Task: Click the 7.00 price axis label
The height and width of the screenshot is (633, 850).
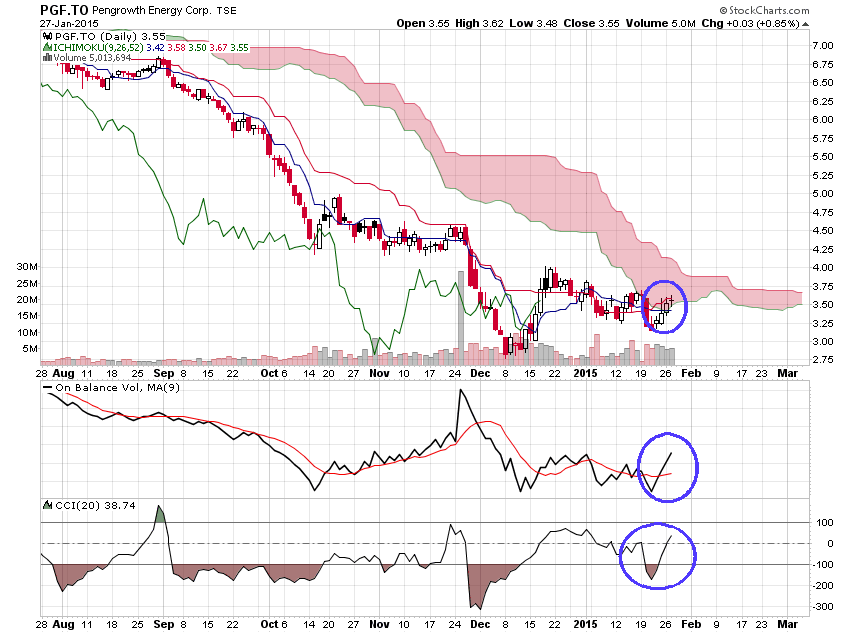Action: (822, 46)
